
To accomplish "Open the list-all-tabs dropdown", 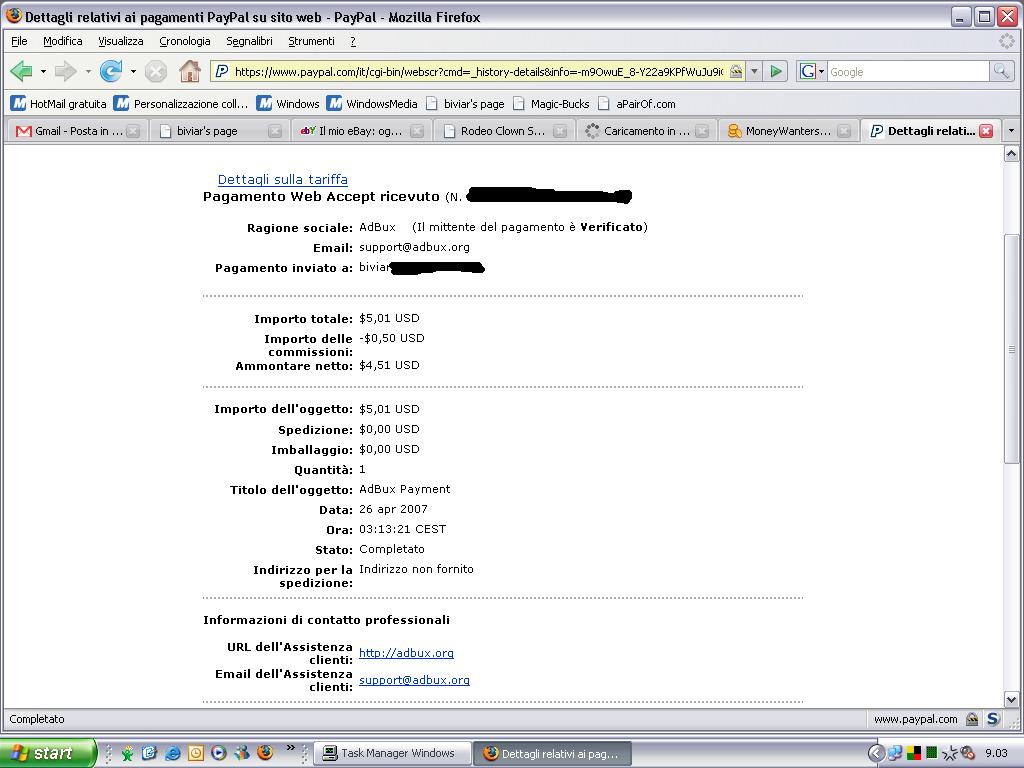I will point(1012,131).
